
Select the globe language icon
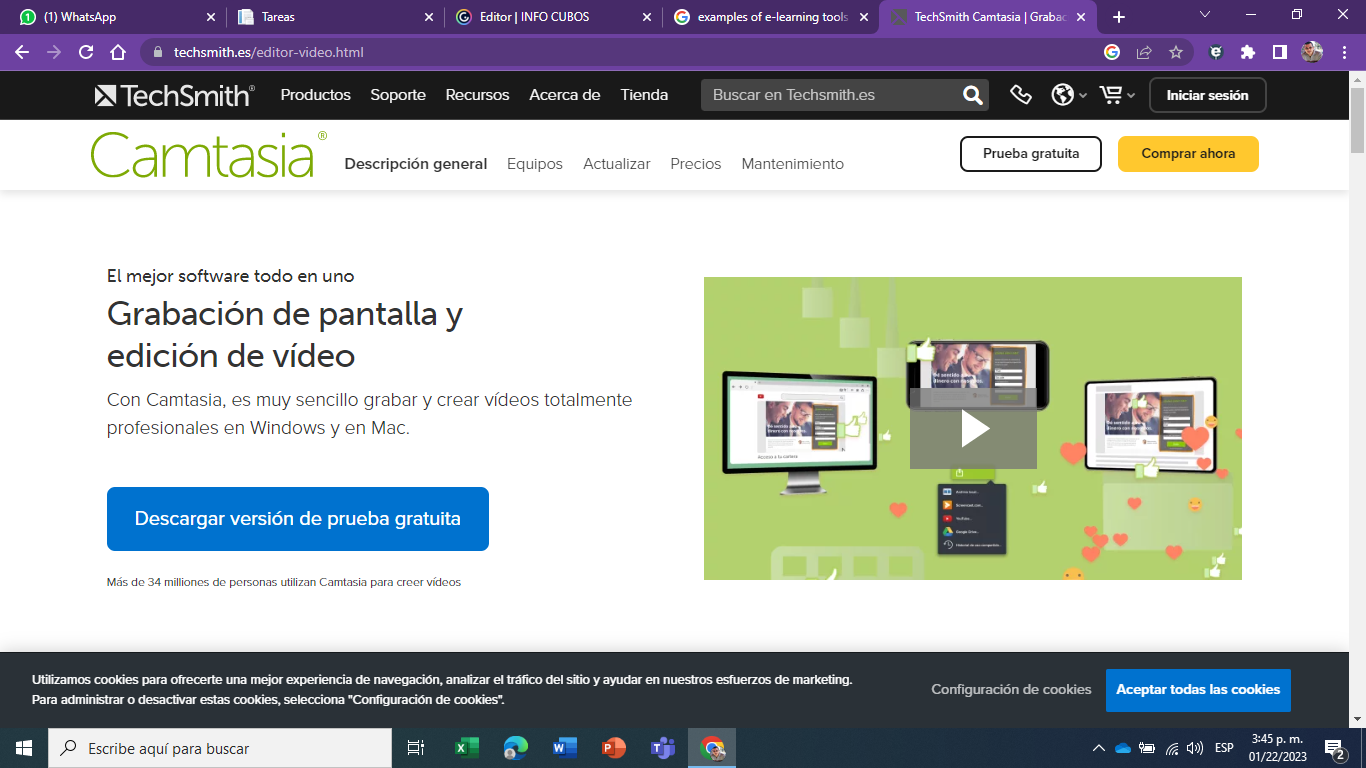(x=1064, y=94)
